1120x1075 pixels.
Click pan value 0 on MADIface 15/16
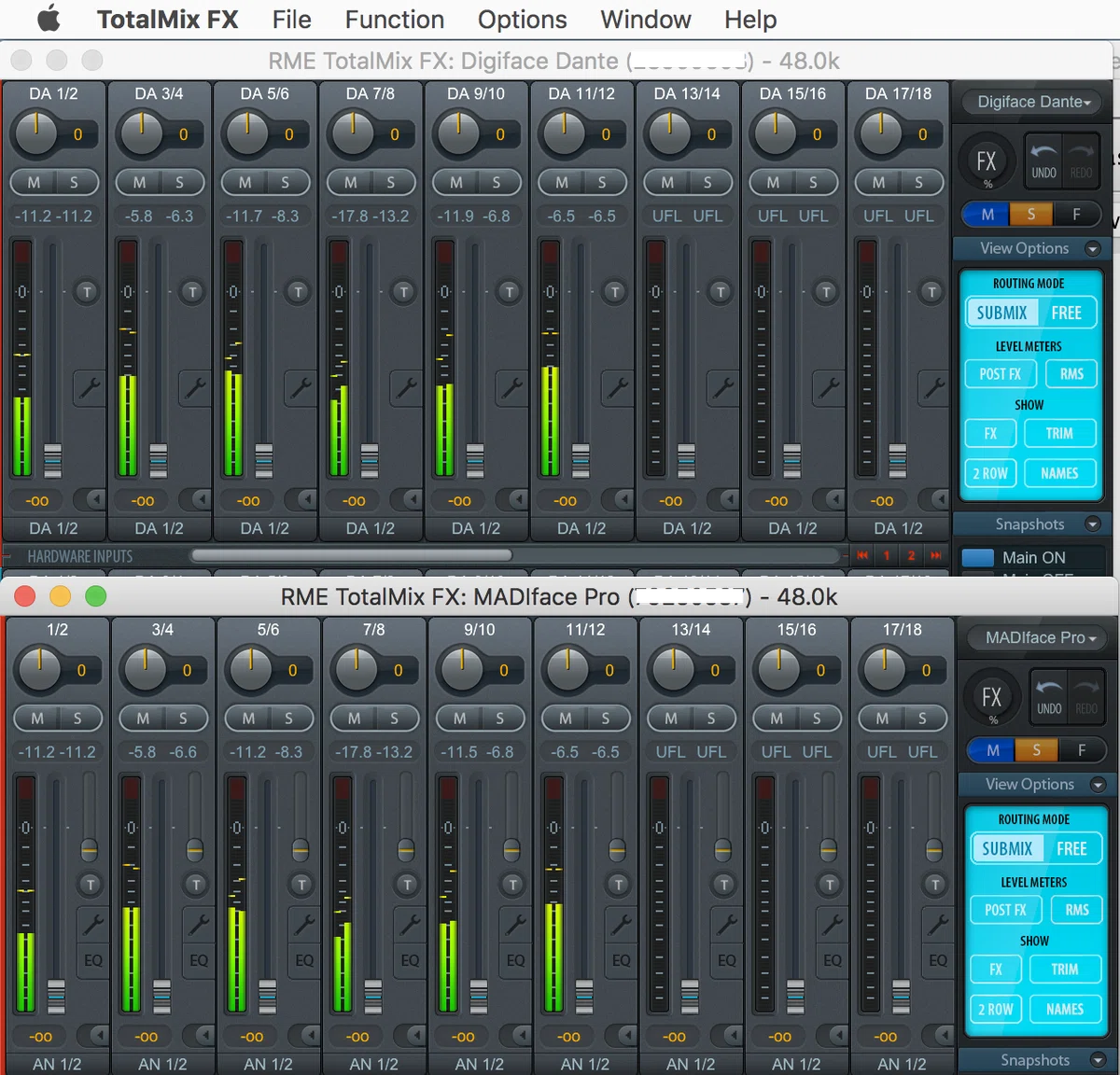820,670
